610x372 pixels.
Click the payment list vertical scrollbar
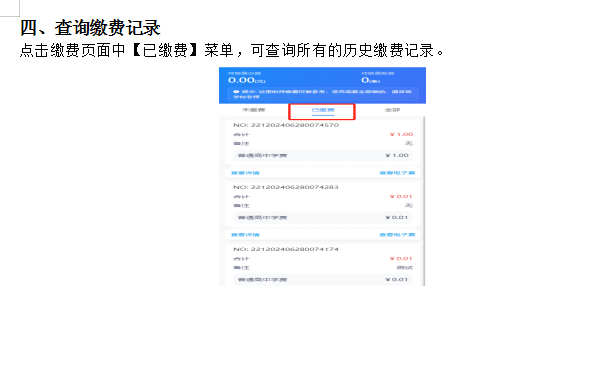pyautogui.click(x=424, y=201)
